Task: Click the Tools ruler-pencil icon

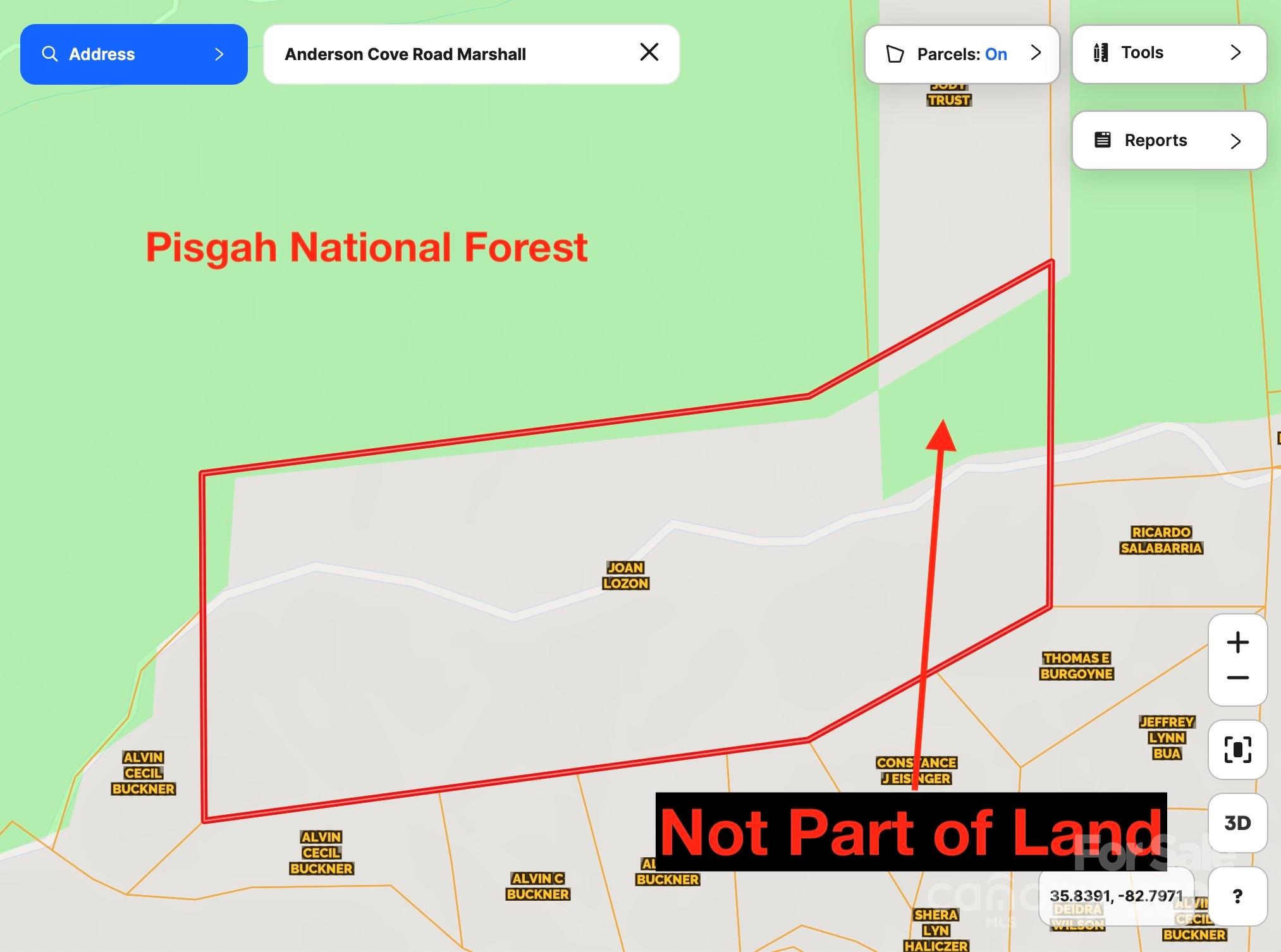Action: coord(1101,52)
